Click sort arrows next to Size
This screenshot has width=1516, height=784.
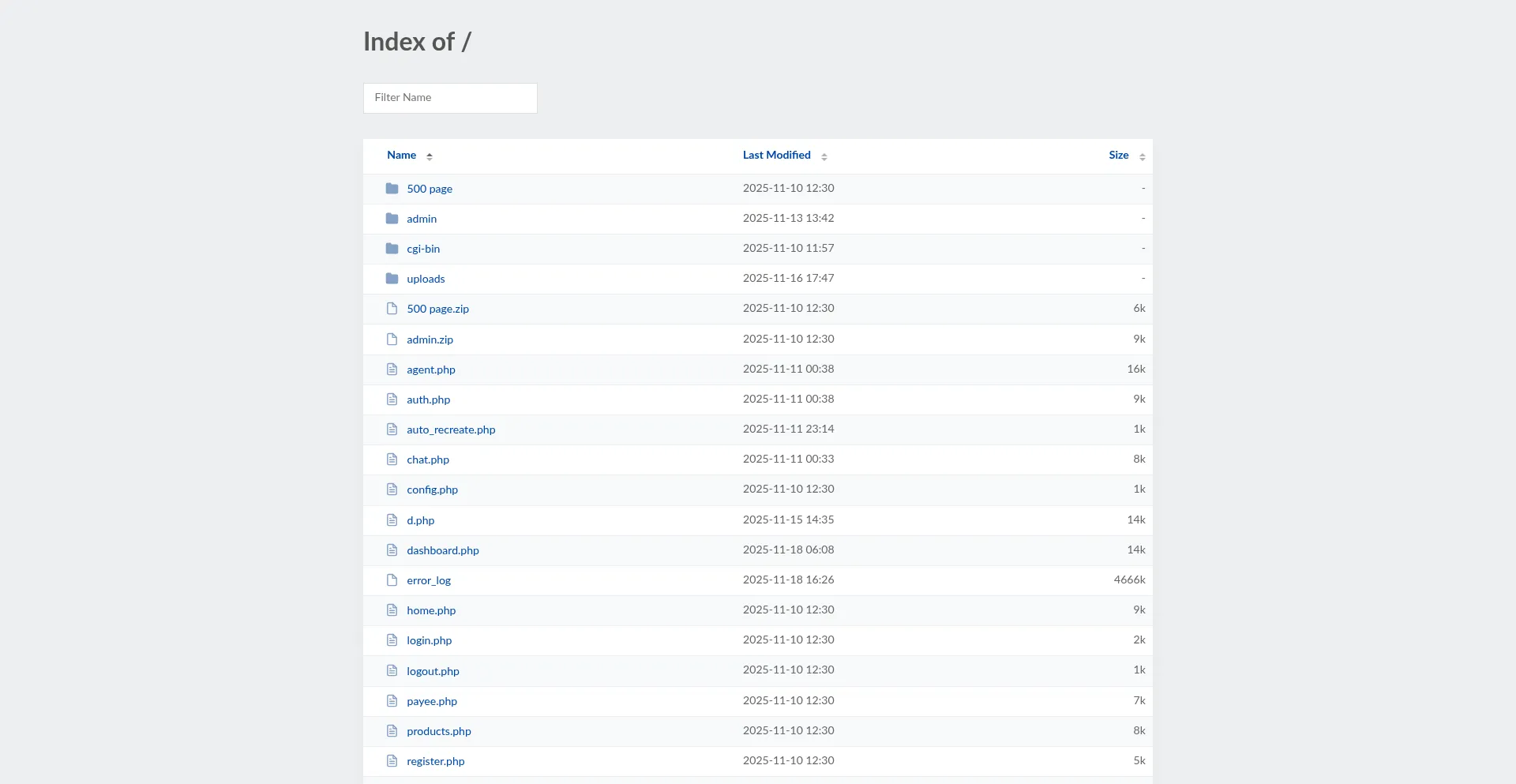coord(1142,156)
